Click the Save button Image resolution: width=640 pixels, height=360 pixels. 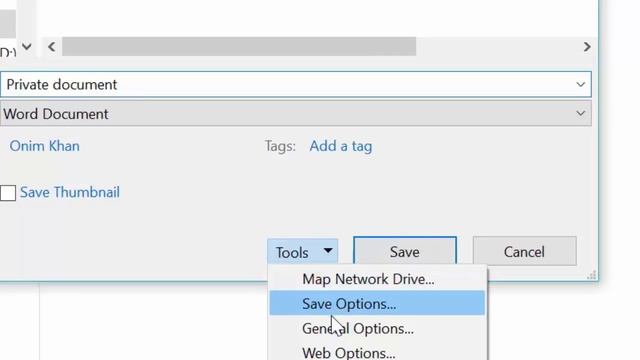[404, 251]
